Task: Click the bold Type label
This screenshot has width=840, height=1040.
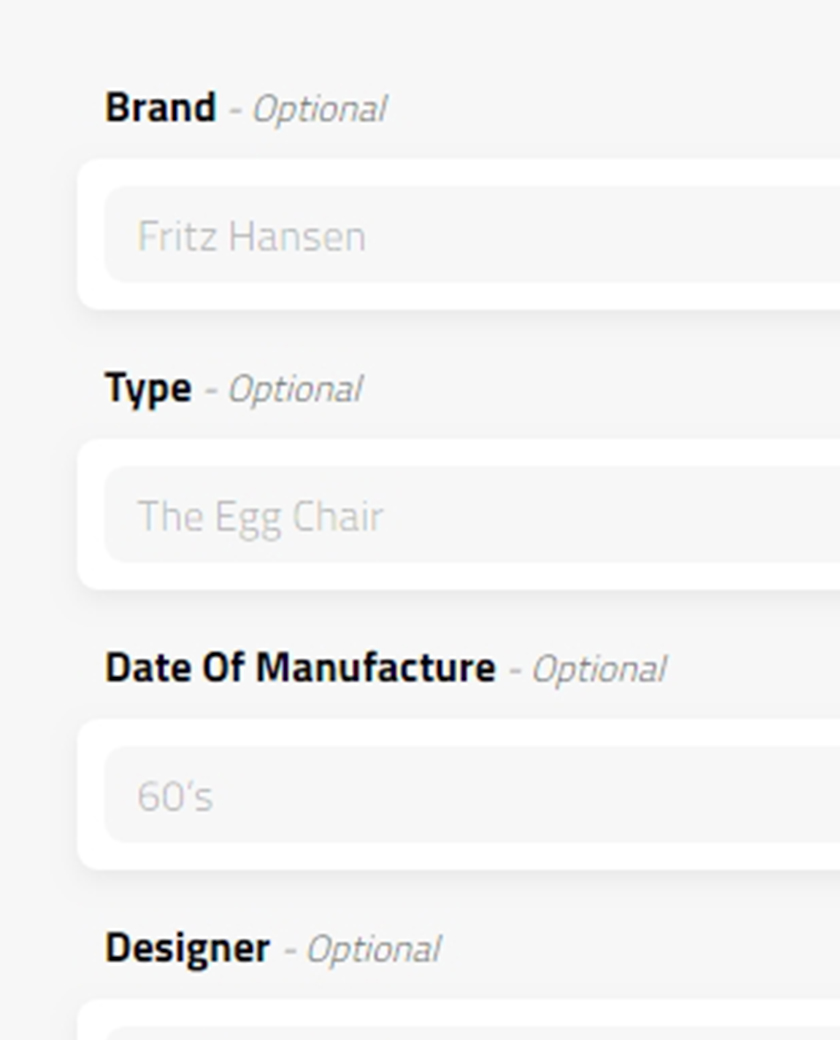Action: [x=148, y=388]
